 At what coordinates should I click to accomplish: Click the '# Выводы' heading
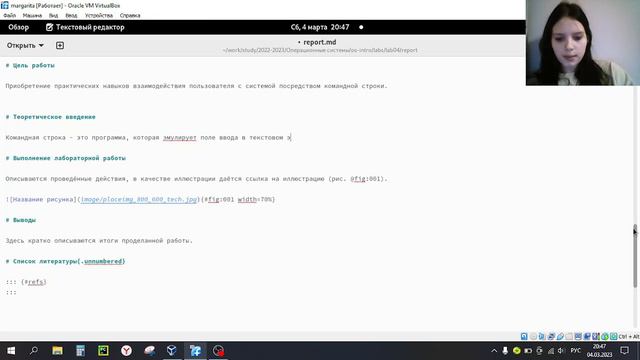tap(21, 220)
